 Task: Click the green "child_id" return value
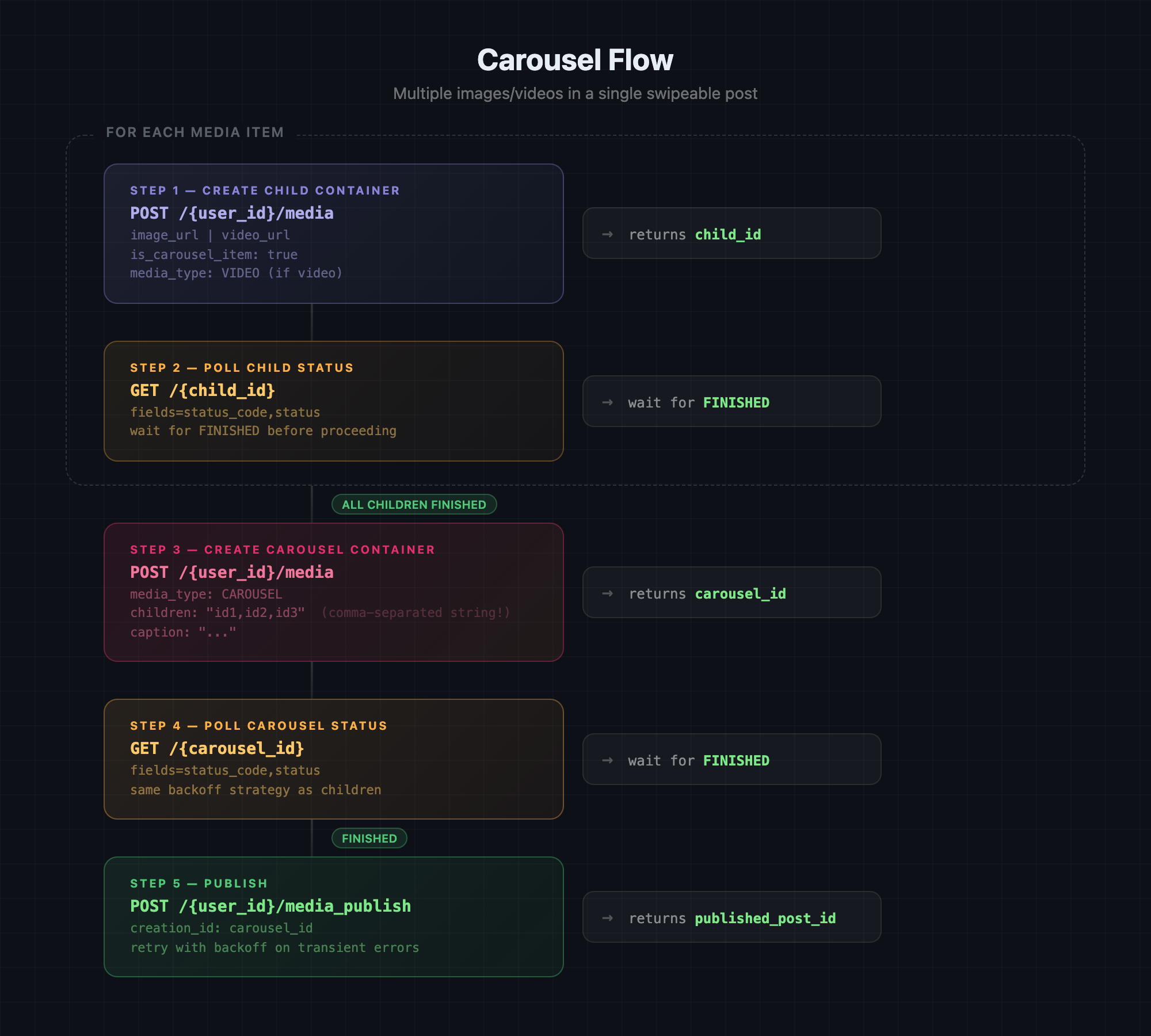point(728,235)
